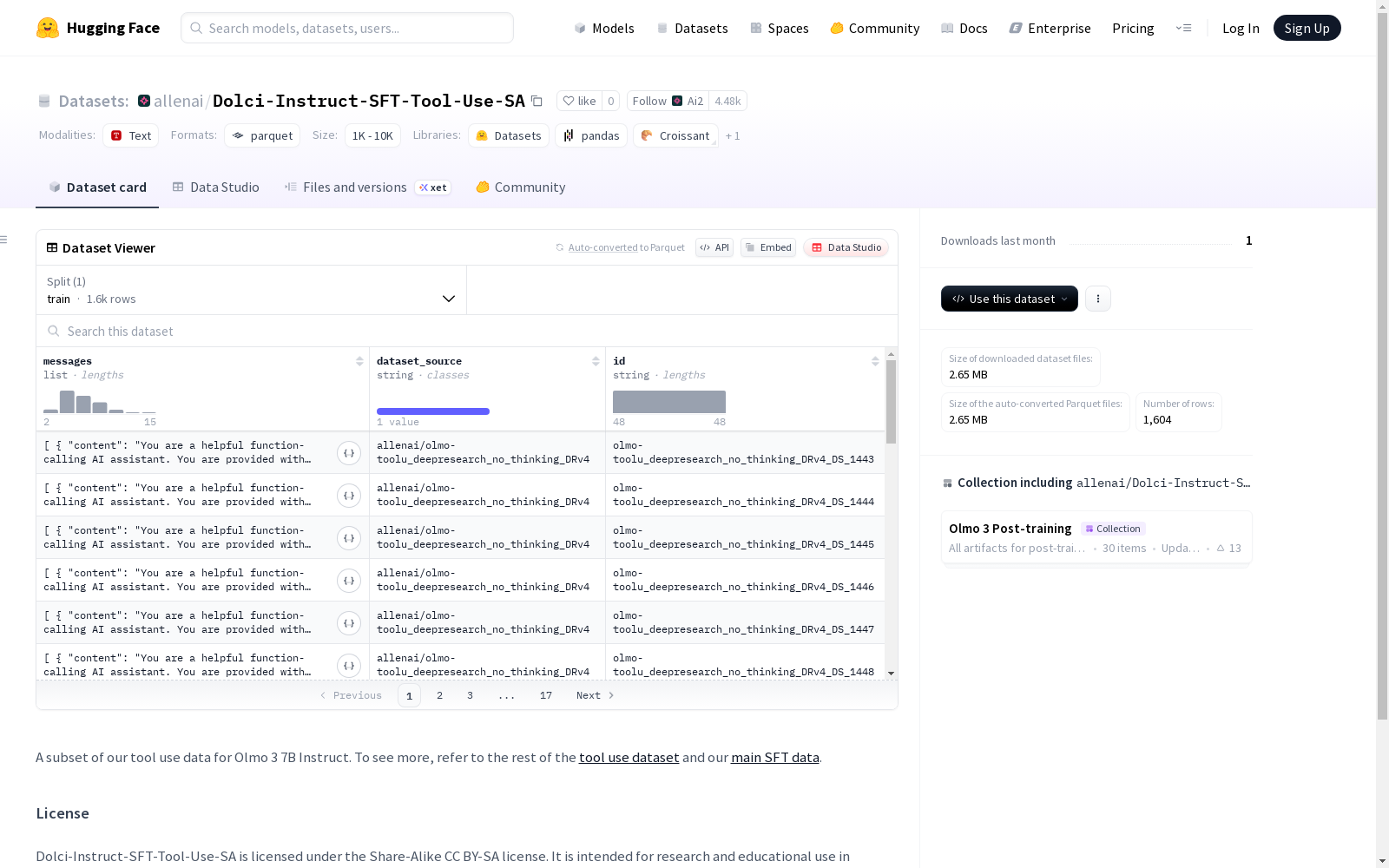
Task: Click the Sign Up button
Action: click(x=1307, y=28)
